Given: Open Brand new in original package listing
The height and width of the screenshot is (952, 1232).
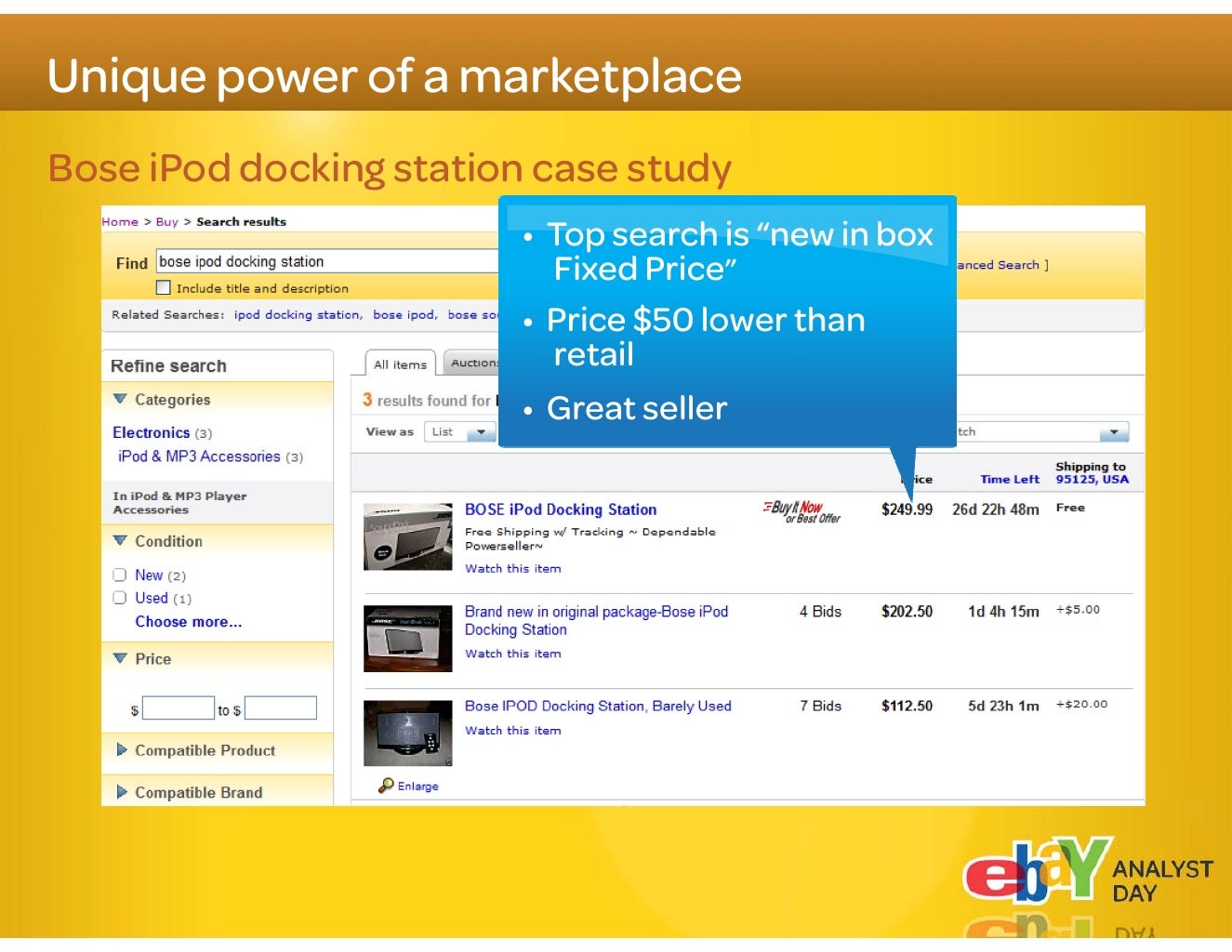Looking at the screenshot, I should tap(596, 620).
